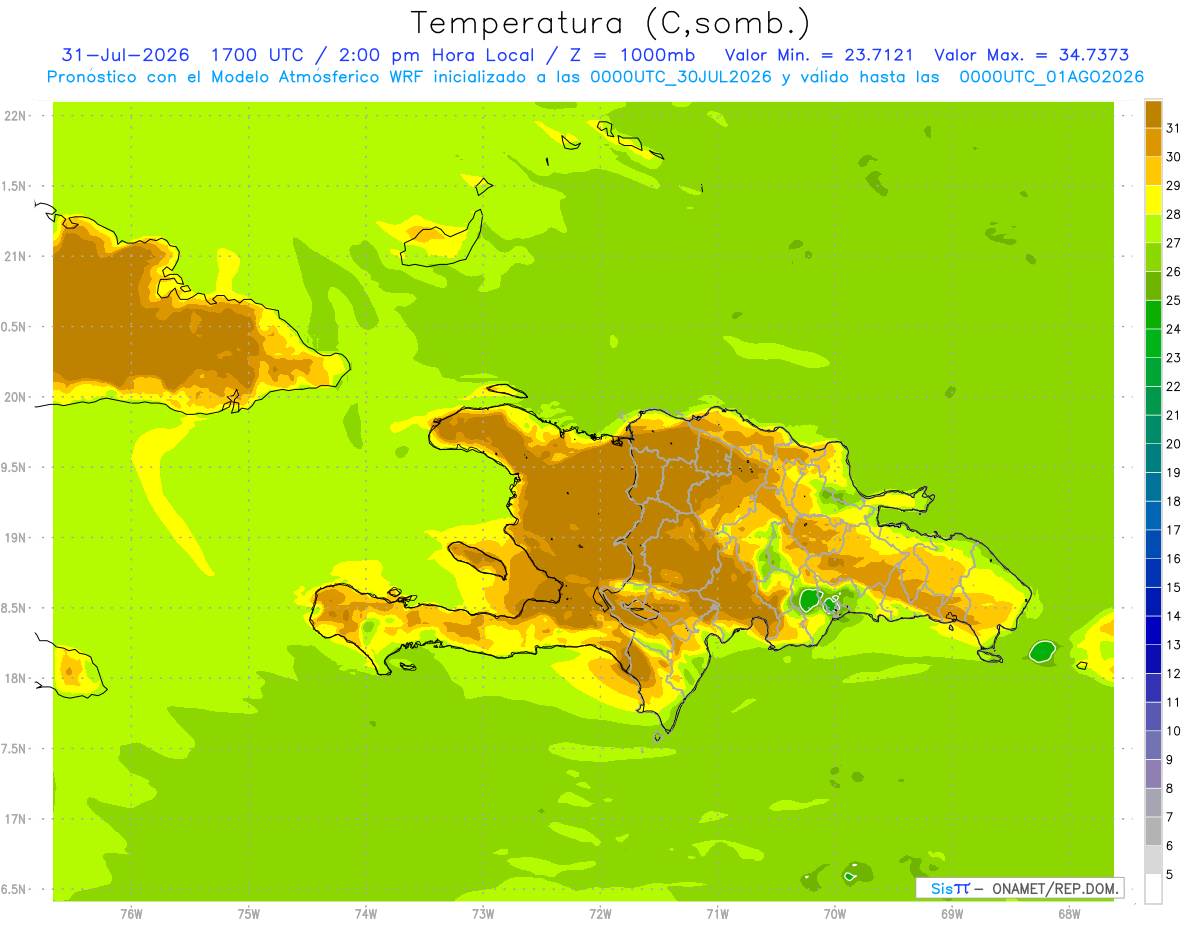
Task: Click the date text "31-Jul-2026"
Action: [x=126, y=55]
